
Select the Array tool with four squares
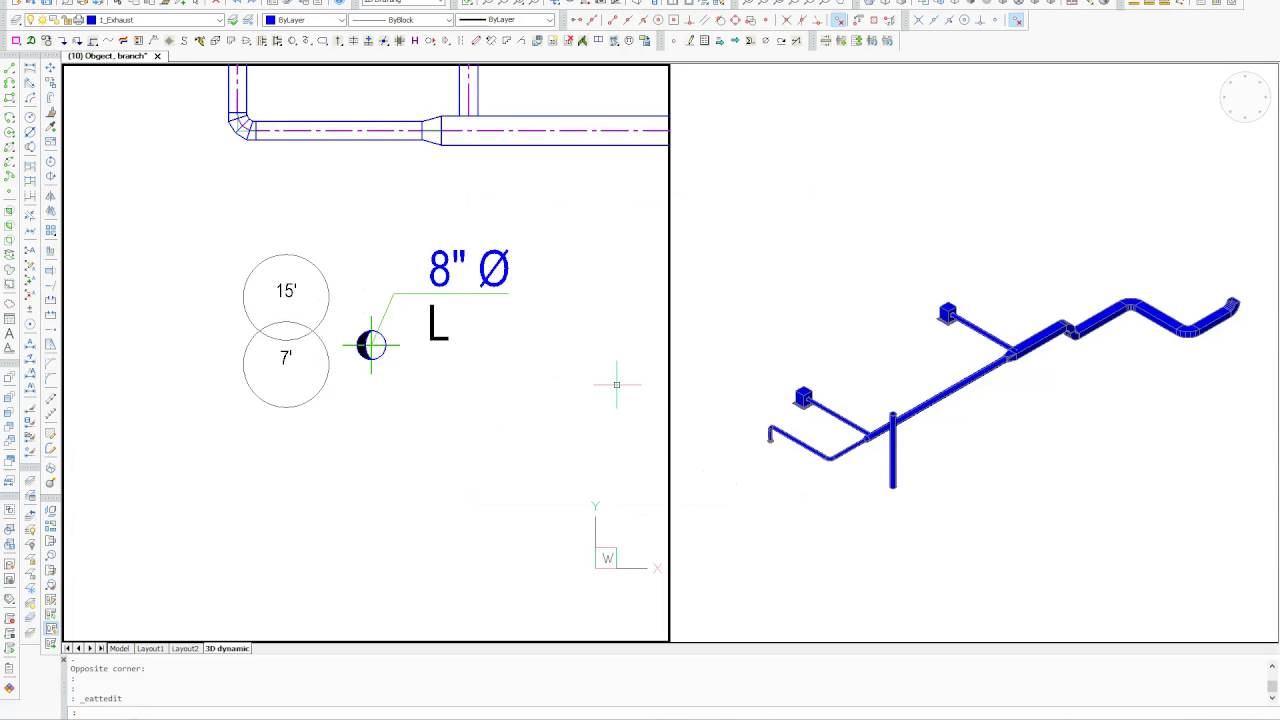(50, 229)
